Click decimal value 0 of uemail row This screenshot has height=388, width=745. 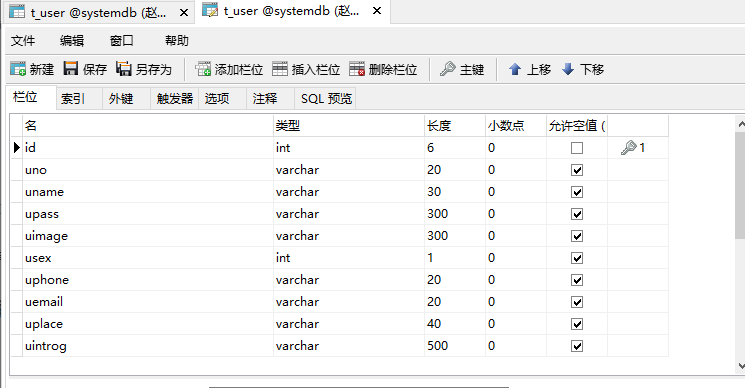pyautogui.click(x=491, y=302)
